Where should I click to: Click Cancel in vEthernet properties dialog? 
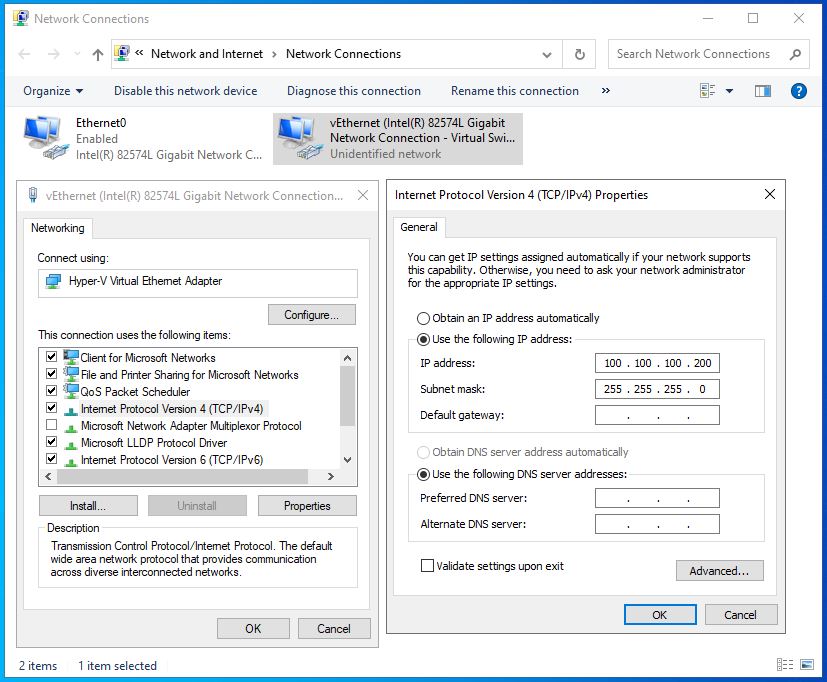pos(334,629)
